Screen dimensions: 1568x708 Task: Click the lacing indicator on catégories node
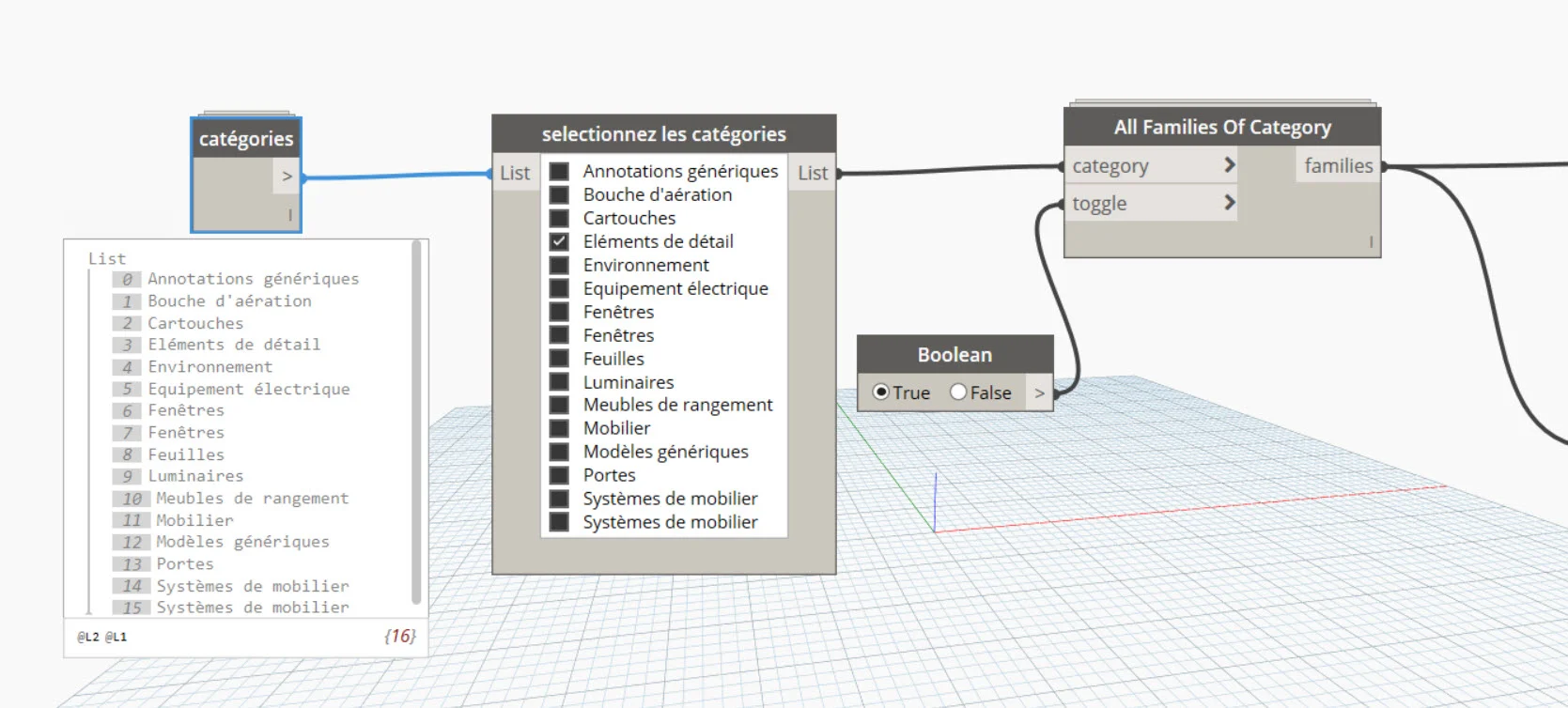[289, 216]
